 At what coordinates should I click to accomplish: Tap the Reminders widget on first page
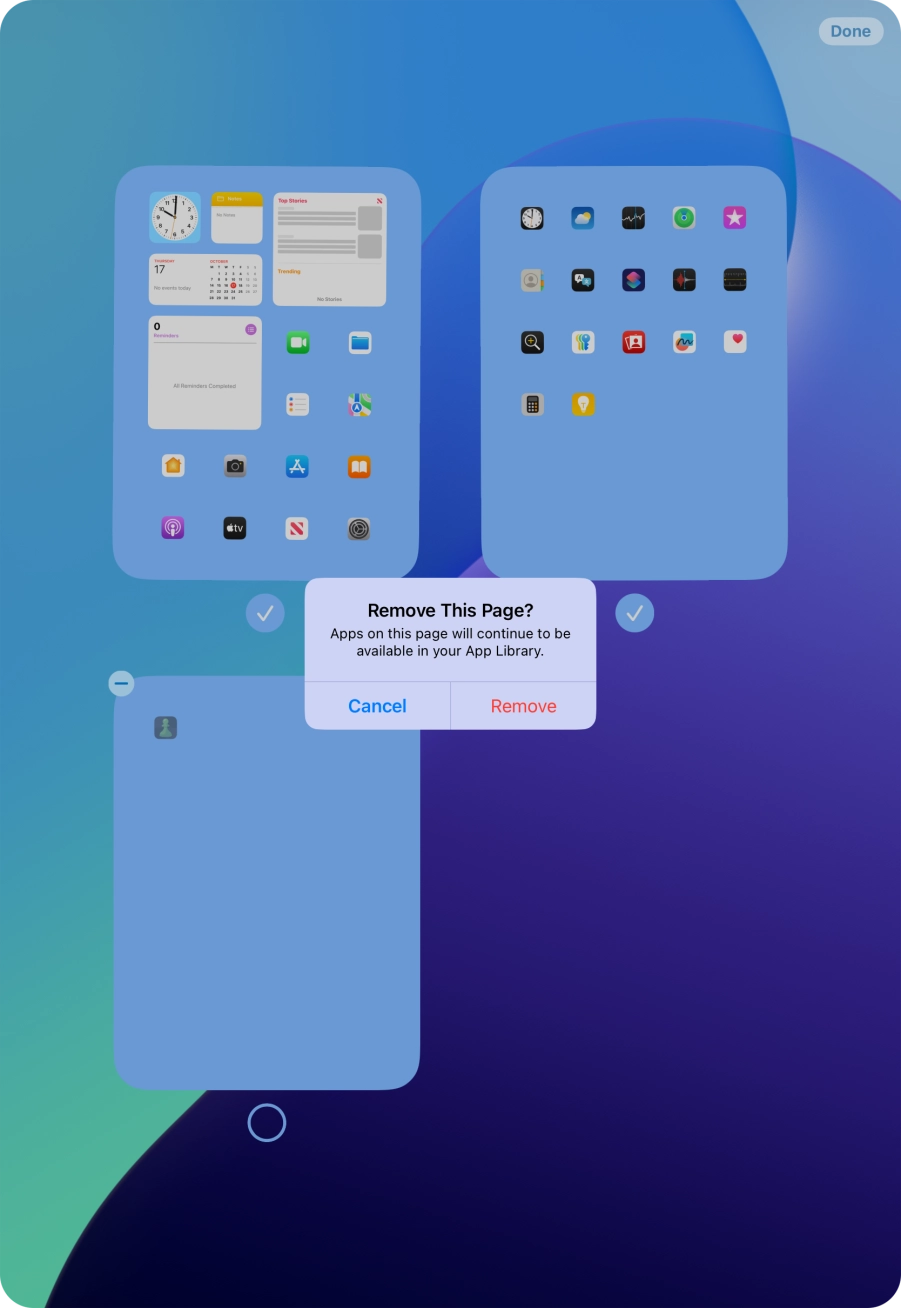[205, 373]
